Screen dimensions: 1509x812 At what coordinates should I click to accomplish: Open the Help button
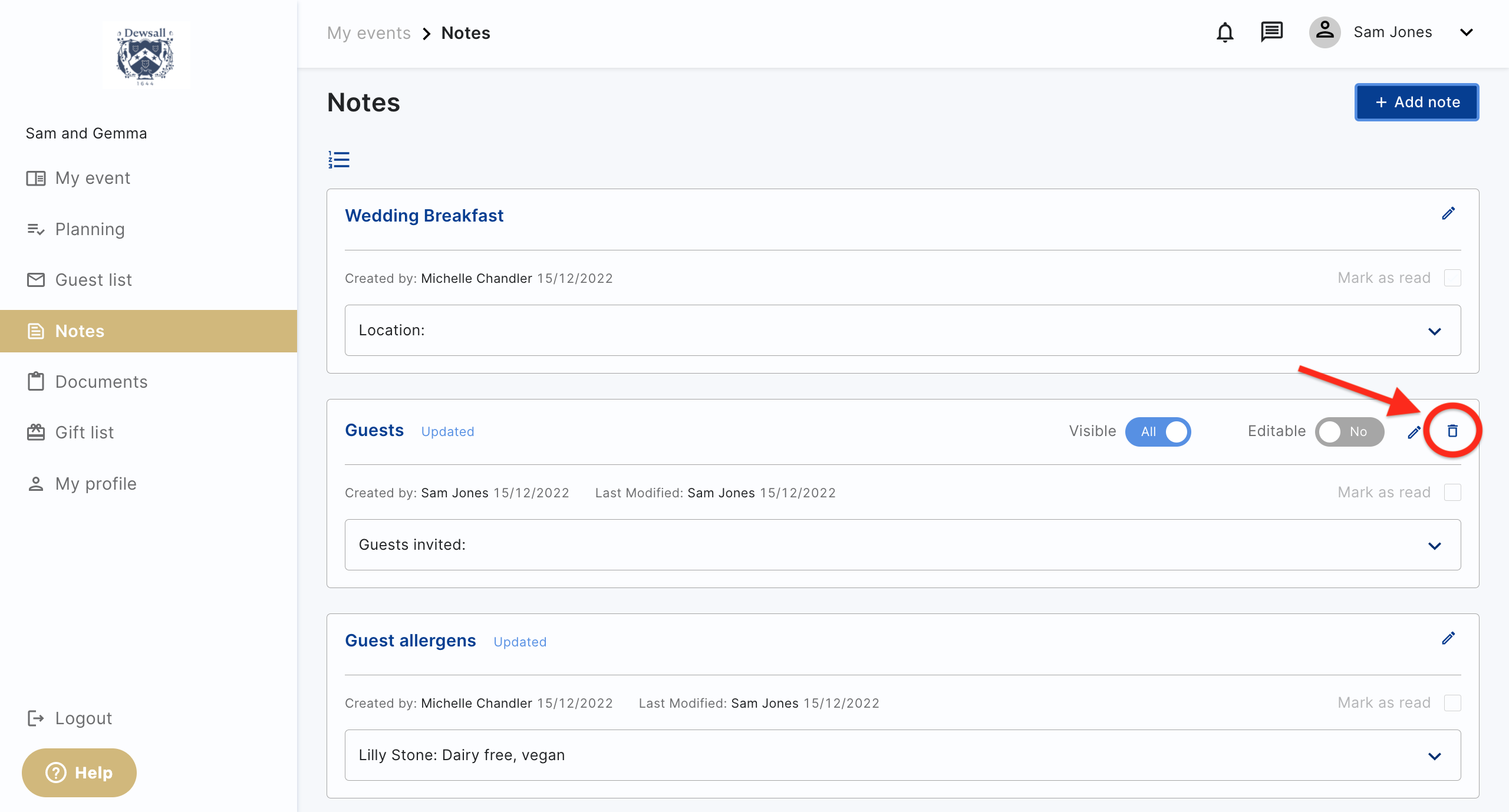click(79, 773)
